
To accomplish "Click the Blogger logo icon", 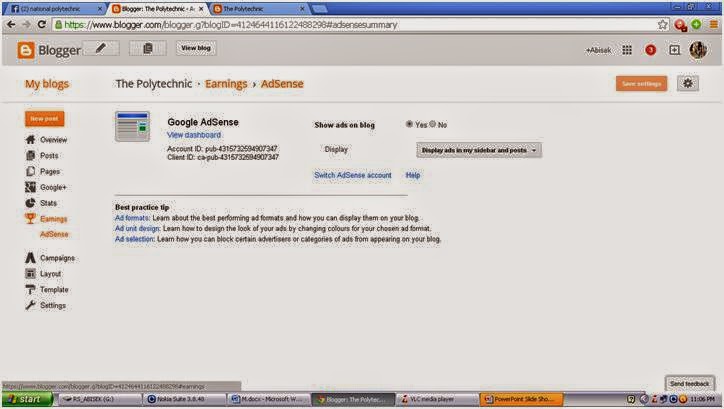I will click(x=26, y=50).
